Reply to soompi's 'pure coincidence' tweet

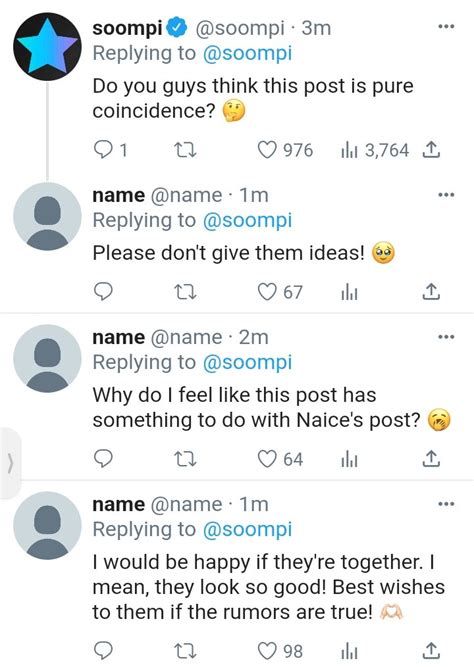pyautogui.click(x=103, y=150)
